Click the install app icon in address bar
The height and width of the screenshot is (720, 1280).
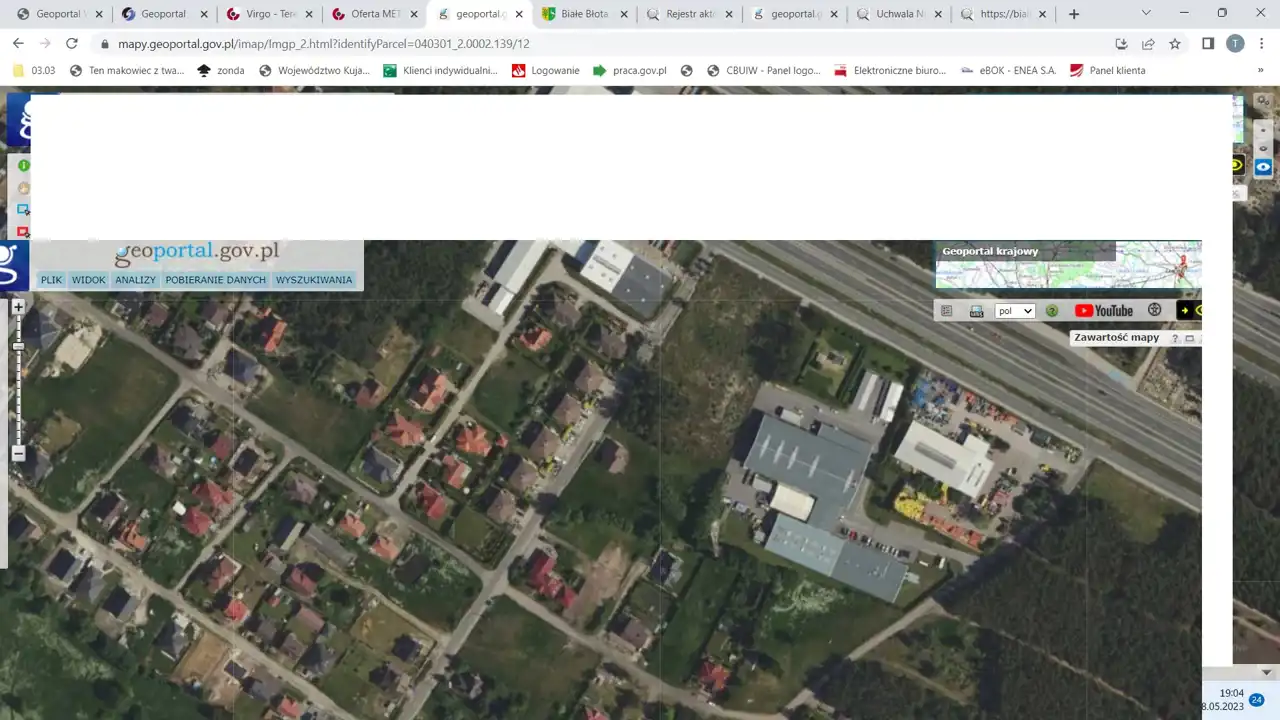[x=1121, y=44]
